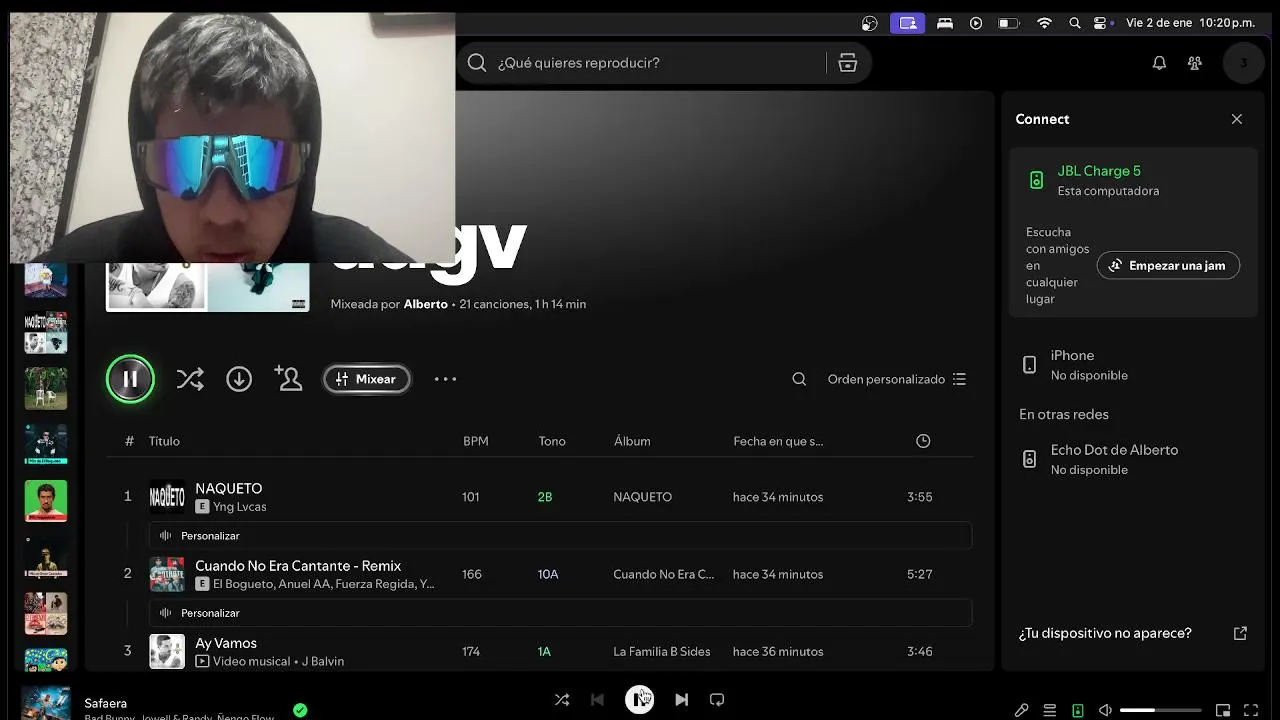Image resolution: width=1280 pixels, height=720 pixels.
Task: Invite collaborators with the add-person icon
Action: pyautogui.click(x=288, y=379)
